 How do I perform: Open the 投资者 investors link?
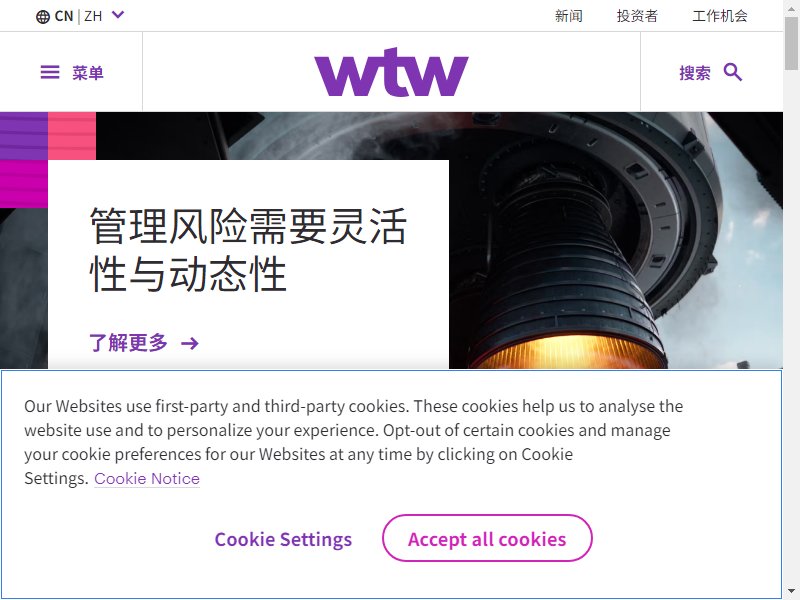pos(637,16)
